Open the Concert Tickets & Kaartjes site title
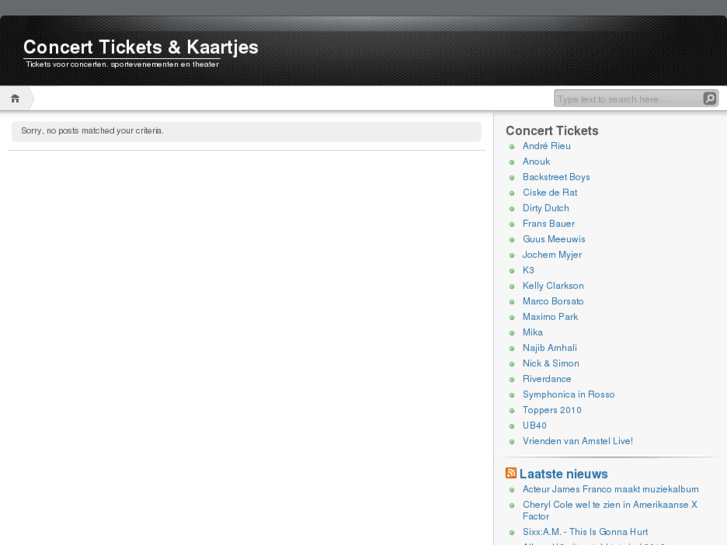Image resolution: width=727 pixels, height=545 pixels. click(141, 47)
